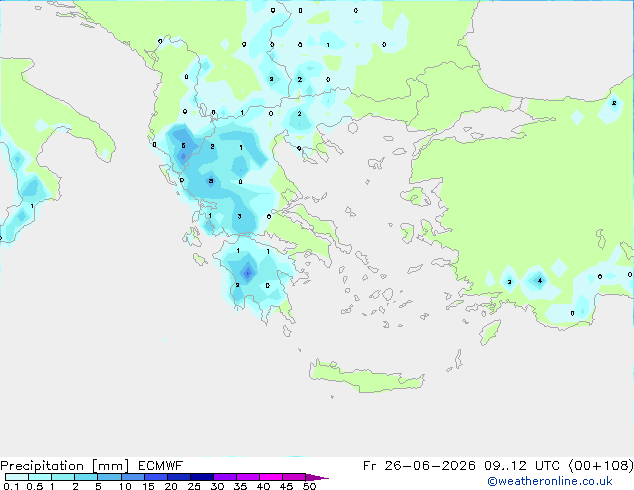
Task: Click the map value "5" over northwestern Greece
Action: point(183,146)
